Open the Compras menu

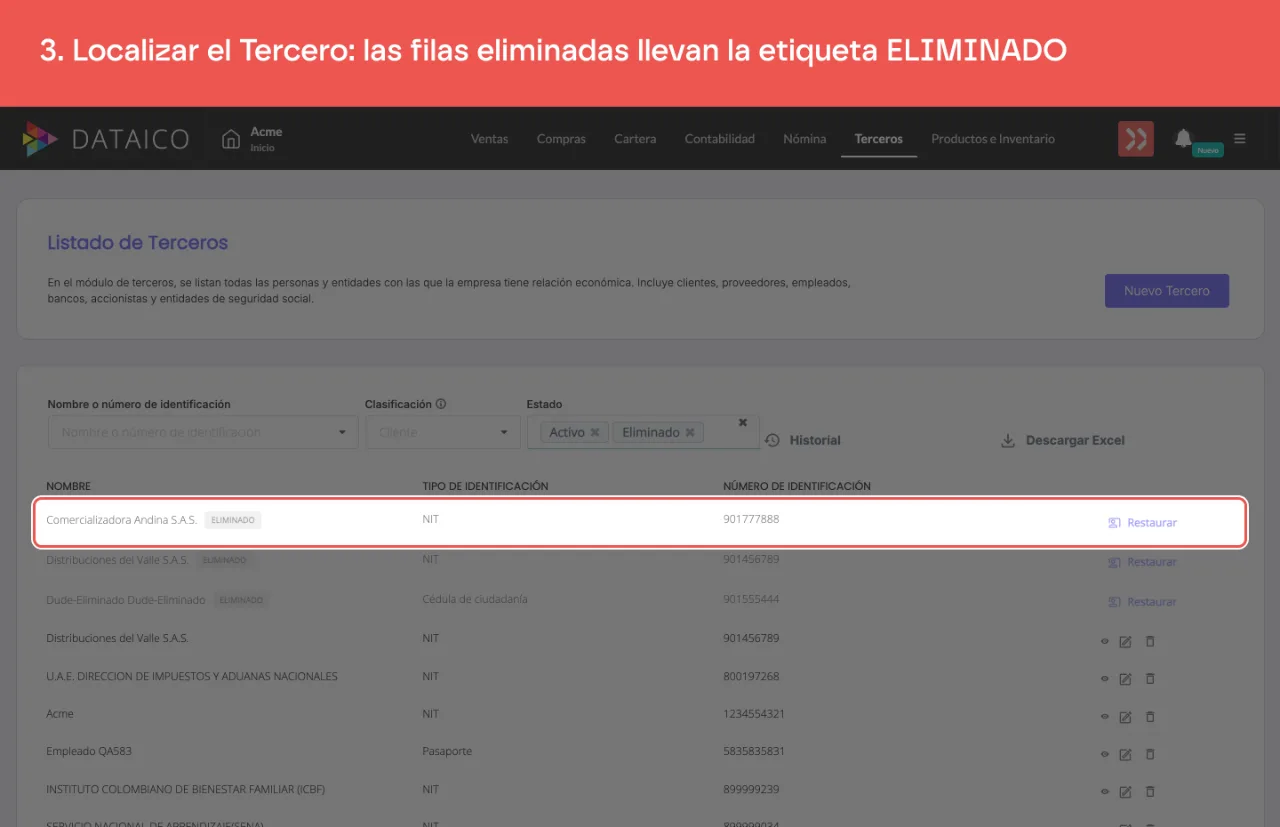pos(561,139)
